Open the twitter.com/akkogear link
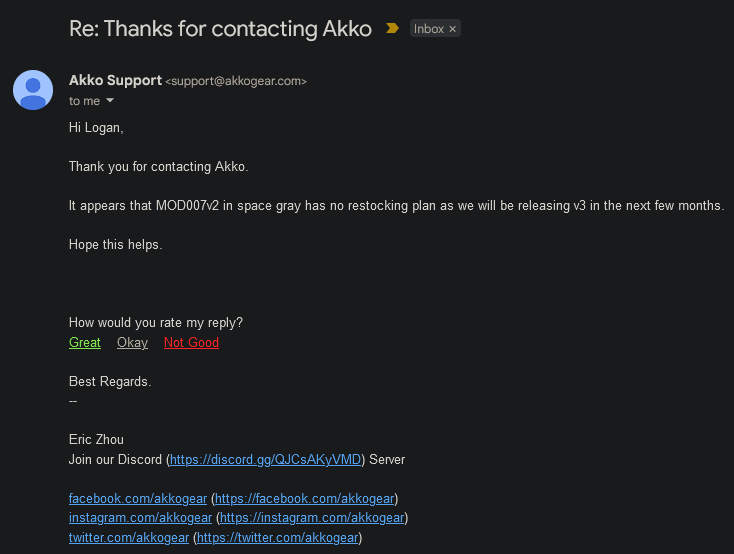 (x=129, y=538)
